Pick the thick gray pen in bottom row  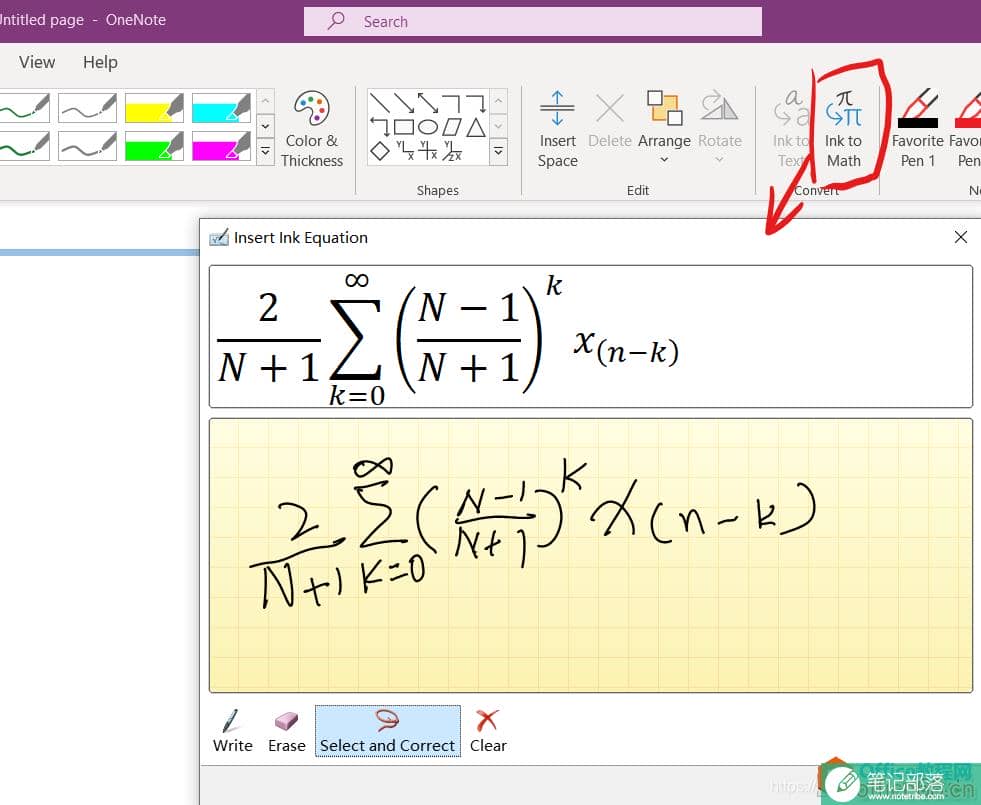[x=87, y=145]
